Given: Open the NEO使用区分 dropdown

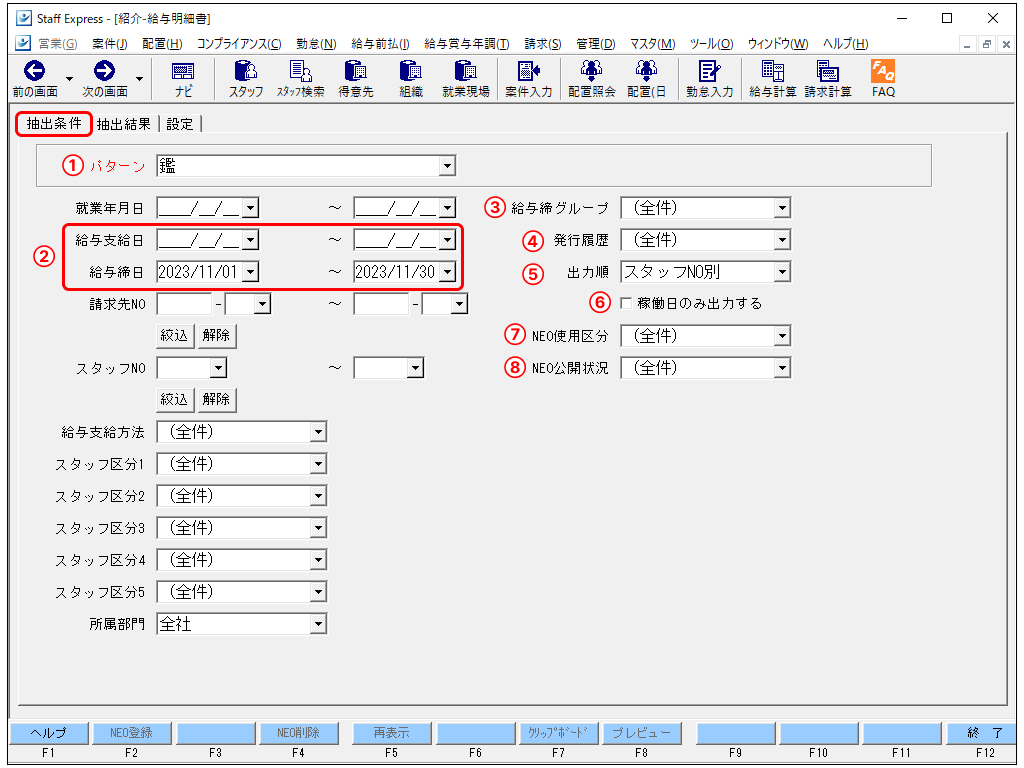Looking at the screenshot, I should (x=782, y=336).
